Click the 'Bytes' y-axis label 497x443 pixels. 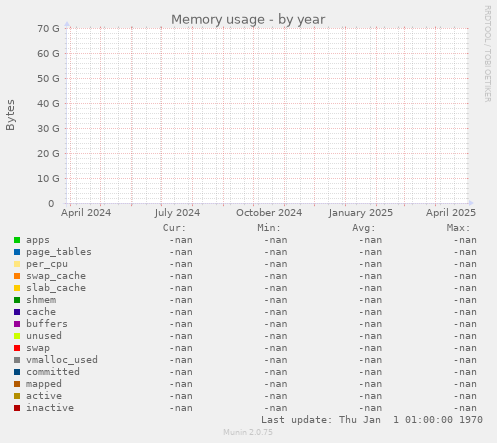(10, 115)
